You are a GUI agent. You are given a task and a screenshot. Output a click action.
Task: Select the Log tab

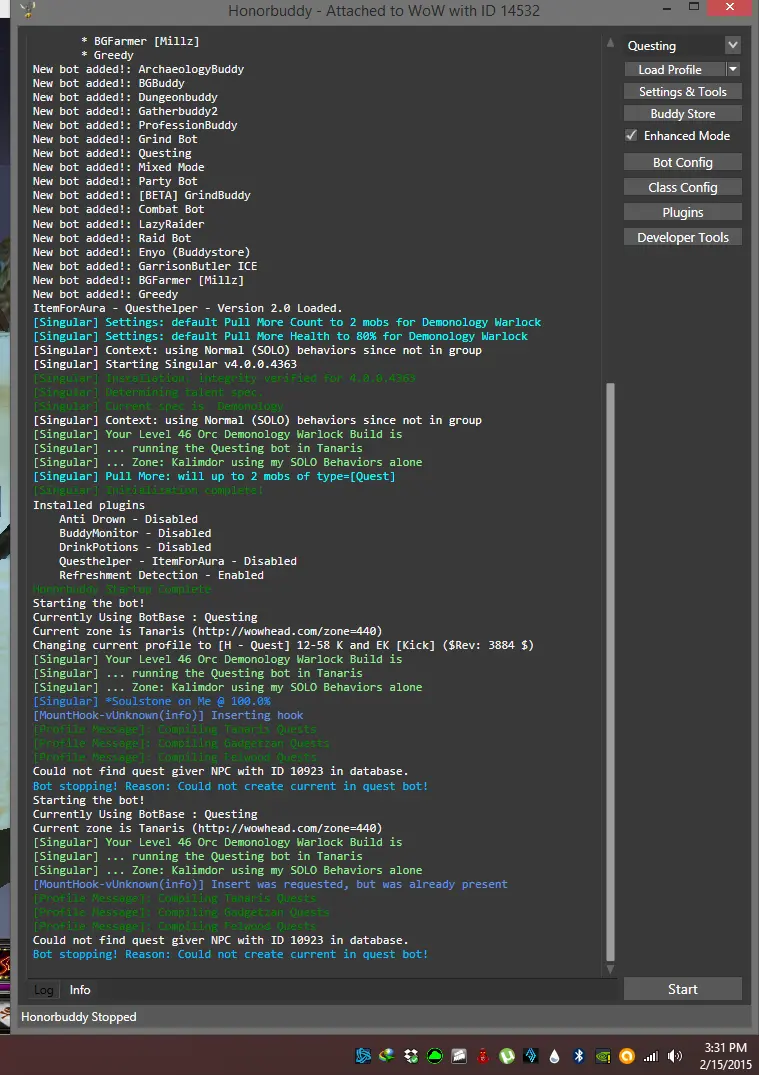click(x=43, y=990)
